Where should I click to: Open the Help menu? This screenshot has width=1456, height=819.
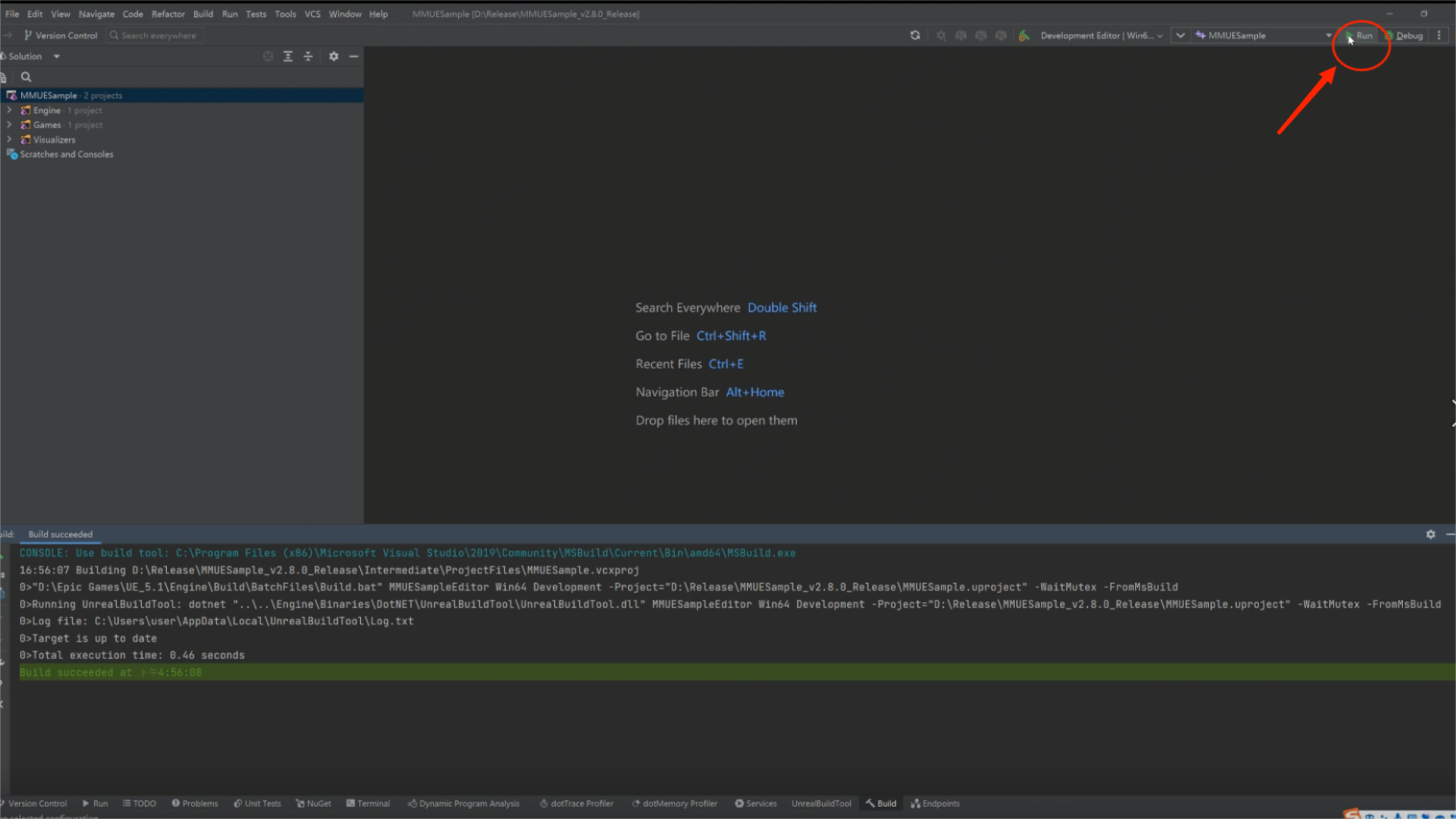378,14
